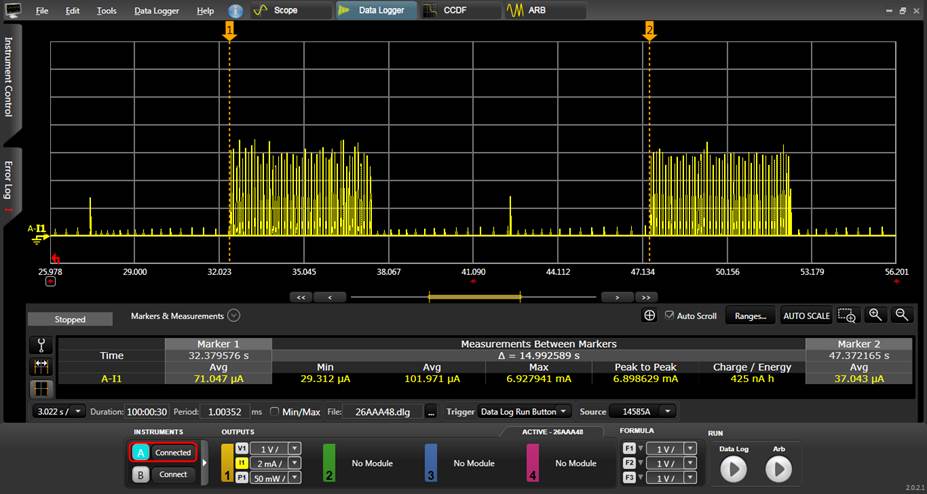927x494 pixels.
Task: Select the blue output 3 color block
Action: [431, 464]
